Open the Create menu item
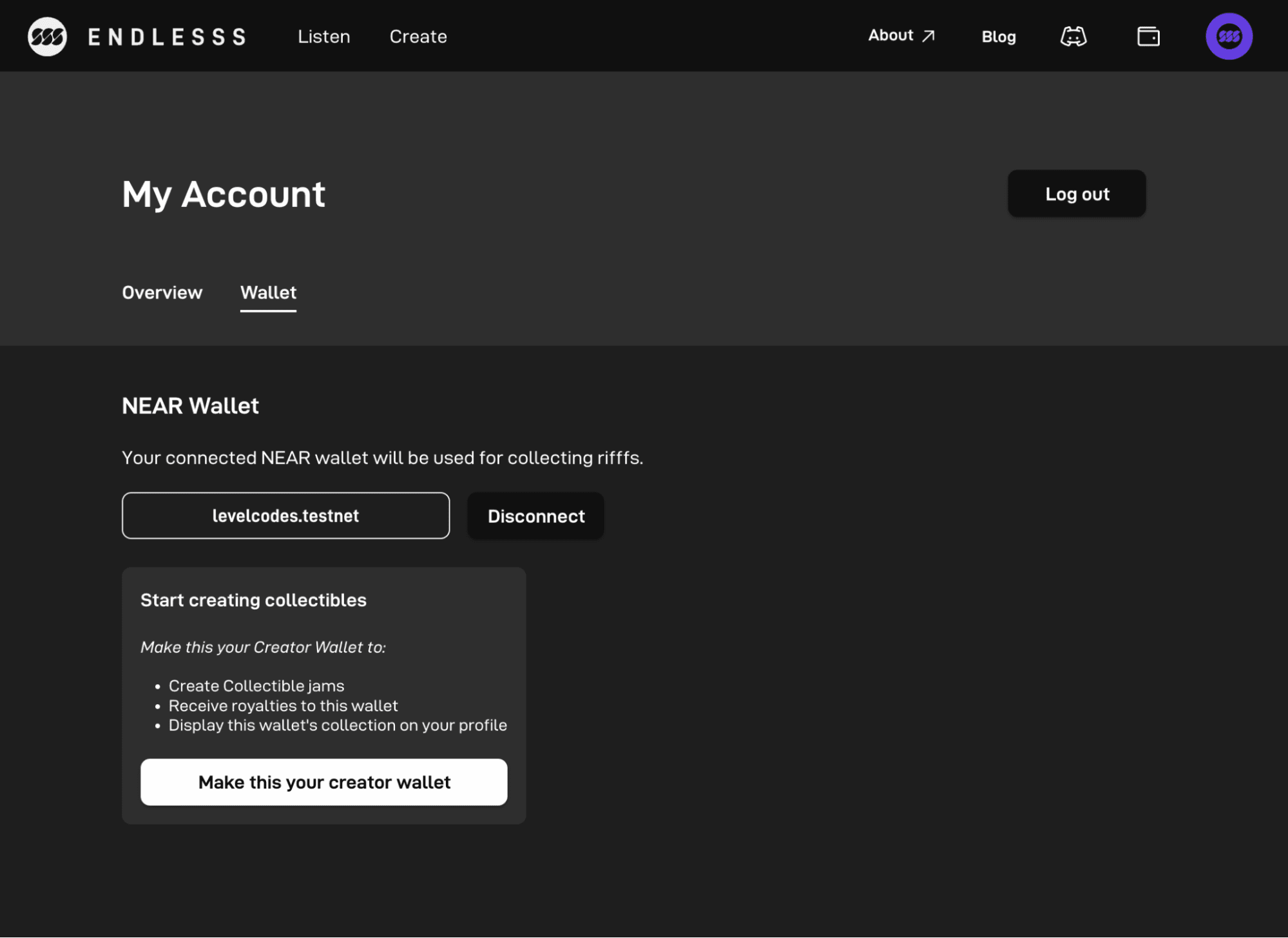 point(418,37)
